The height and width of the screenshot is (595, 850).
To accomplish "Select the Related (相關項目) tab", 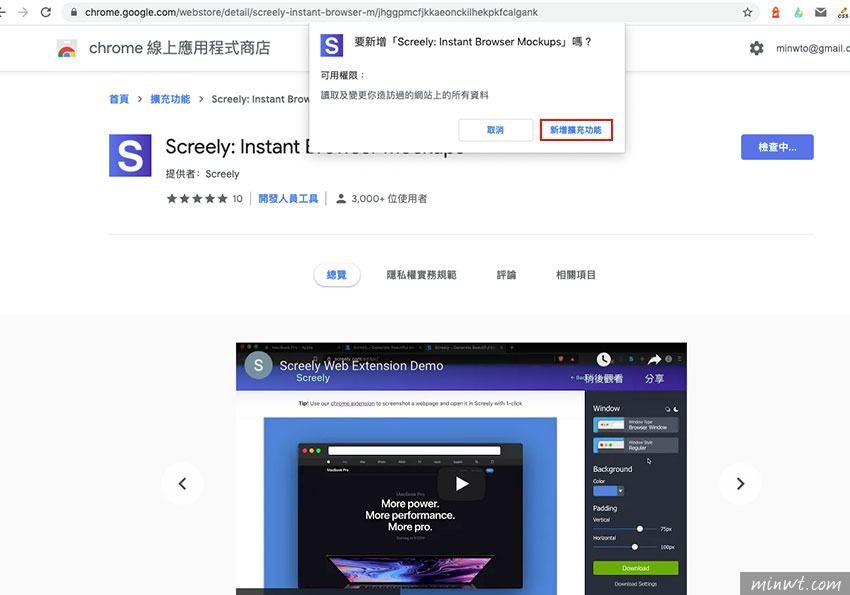I will tap(576, 275).
